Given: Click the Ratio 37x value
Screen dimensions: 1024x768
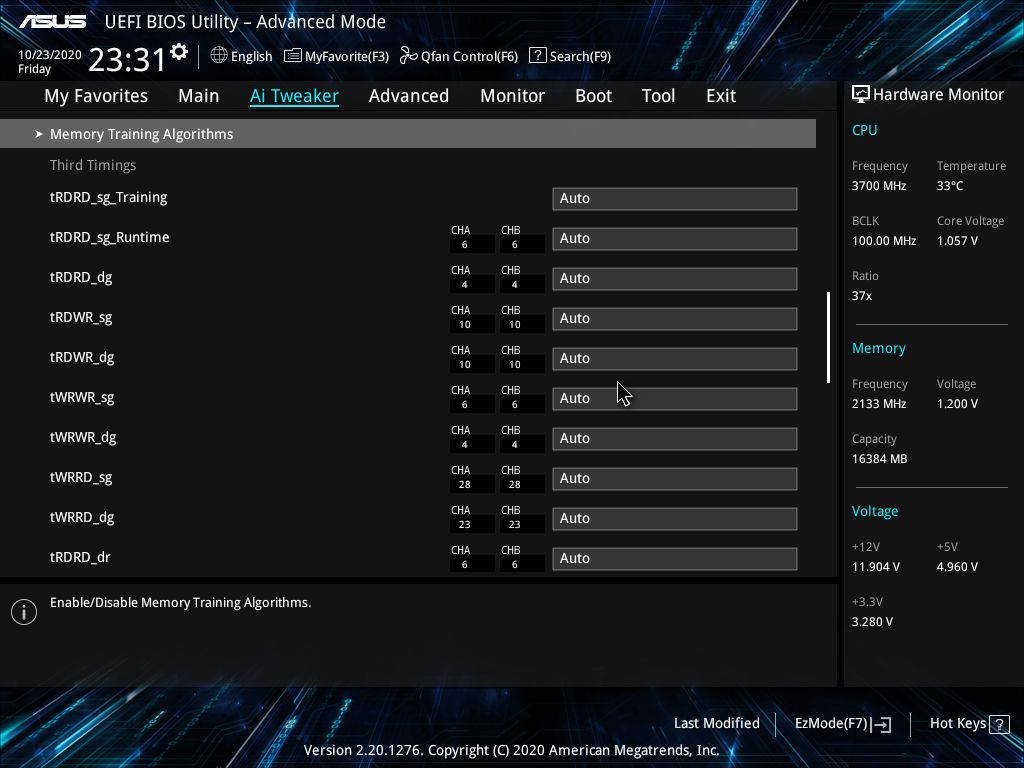Looking at the screenshot, I should point(861,296).
